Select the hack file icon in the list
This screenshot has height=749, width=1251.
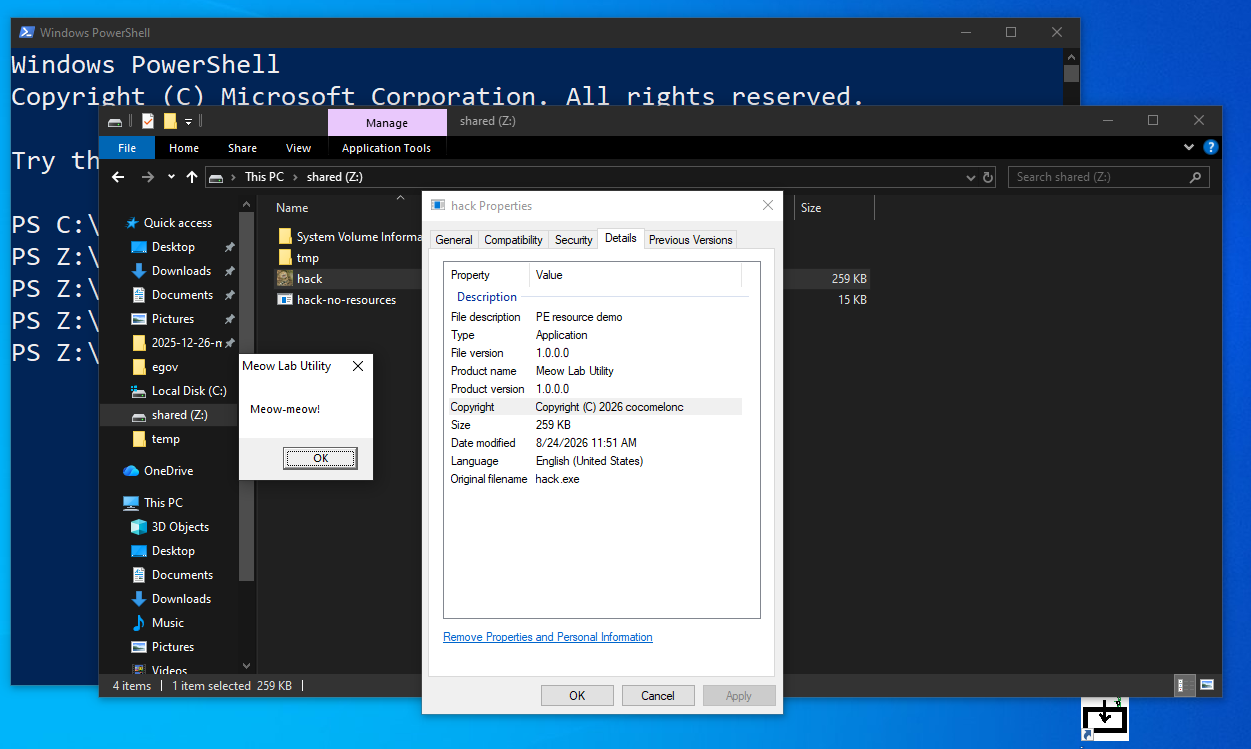pyautogui.click(x=285, y=279)
